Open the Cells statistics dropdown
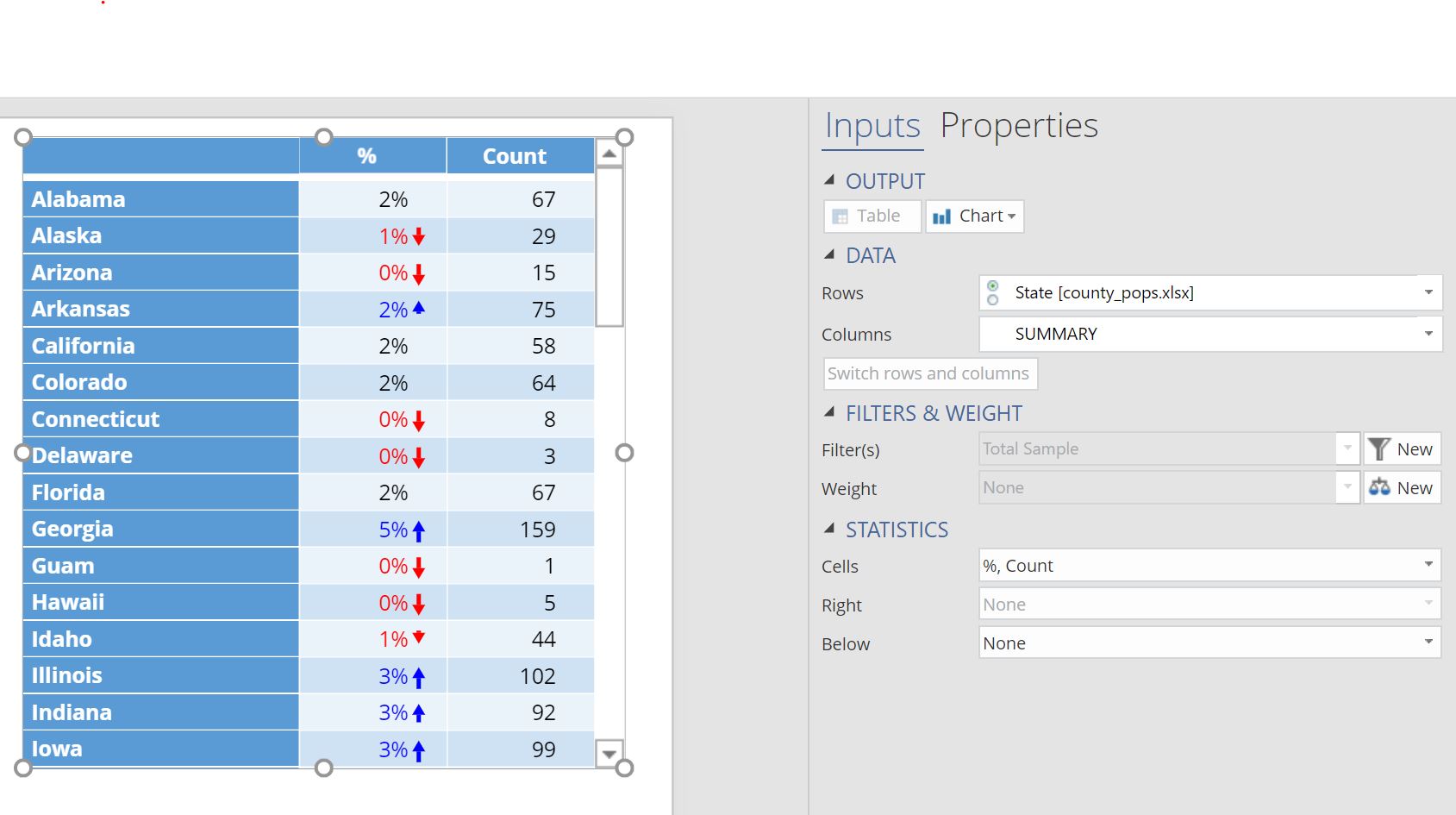 (1428, 565)
